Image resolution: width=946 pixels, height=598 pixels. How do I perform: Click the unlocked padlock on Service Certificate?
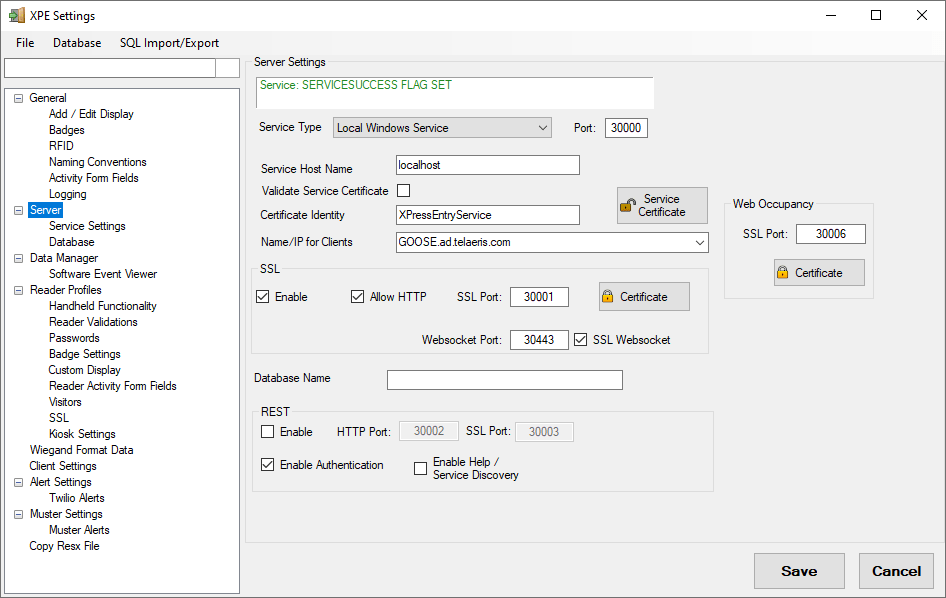(628, 205)
